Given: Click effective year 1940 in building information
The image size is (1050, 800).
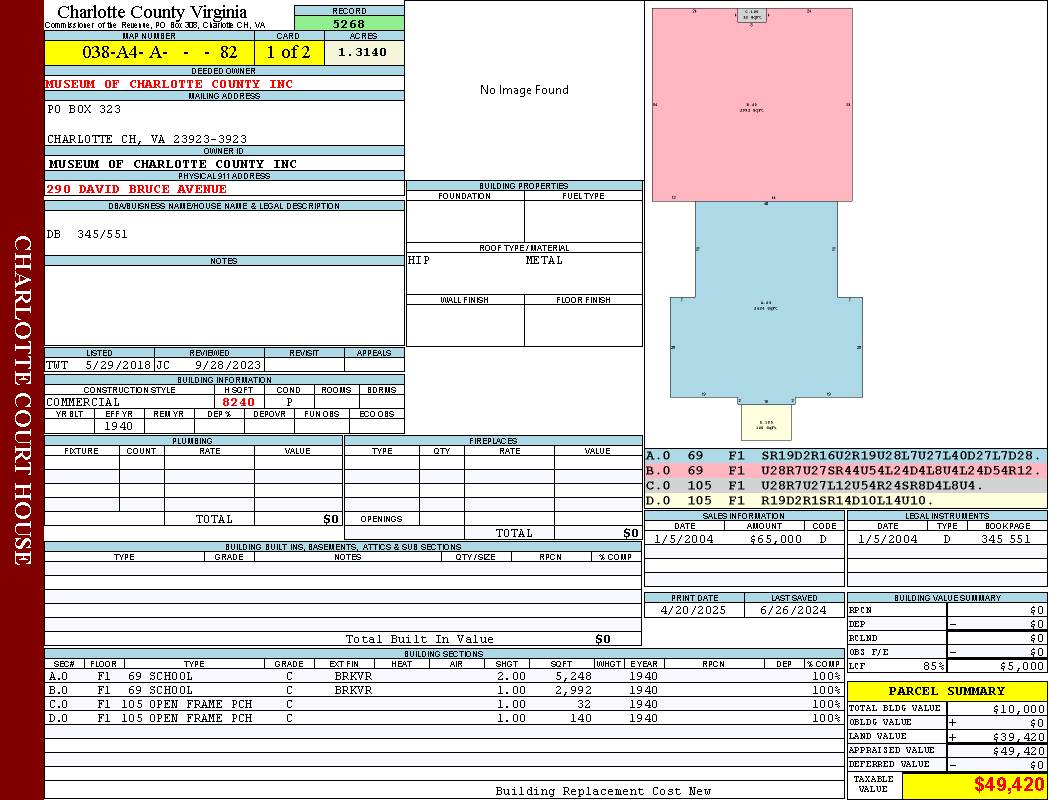Looking at the screenshot, I should [118, 426].
